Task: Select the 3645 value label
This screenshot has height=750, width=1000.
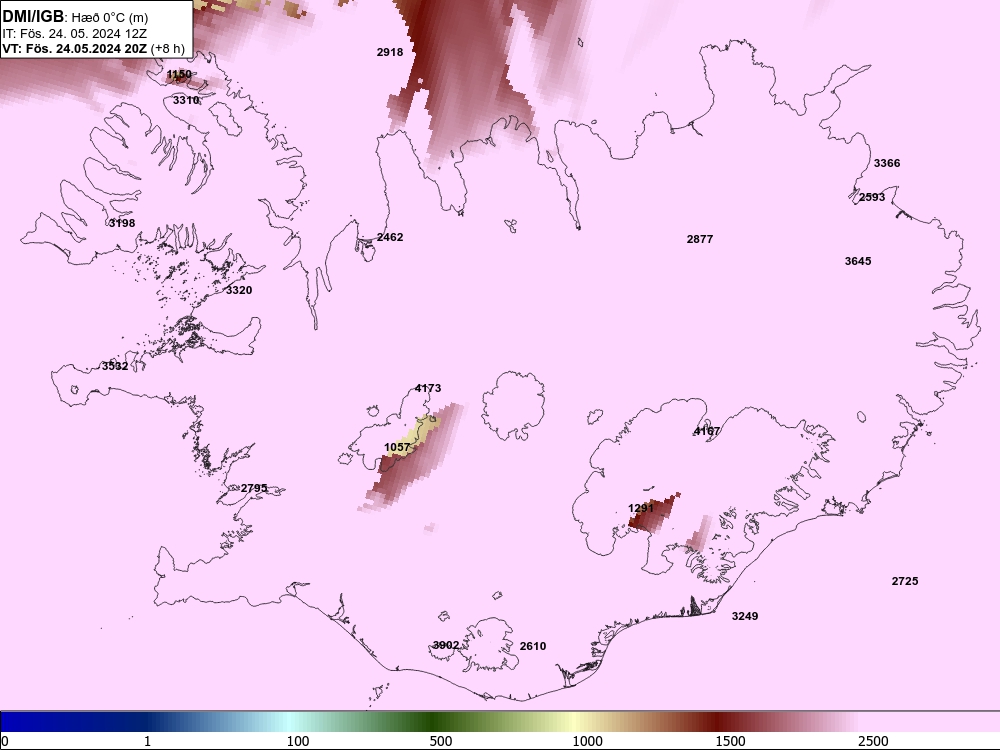Action: pos(858,261)
